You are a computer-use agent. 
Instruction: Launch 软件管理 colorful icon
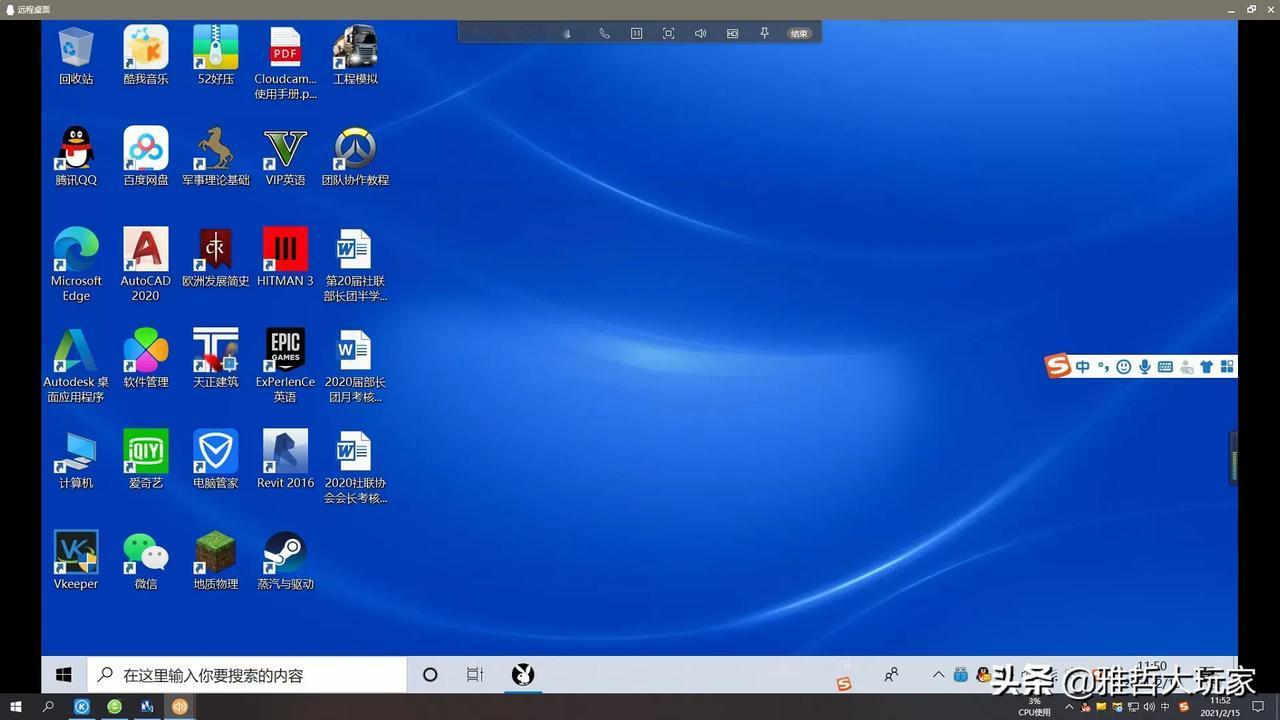[x=146, y=359]
